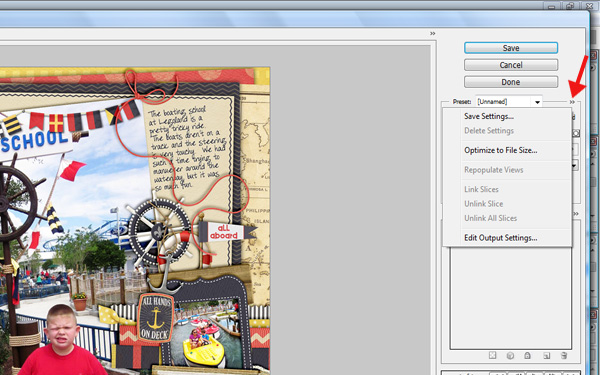This screenshot has width=600, height=375.
Task: Click the trash icon to delete selected color
Action: pyautogui.click(x=564, y=355)
